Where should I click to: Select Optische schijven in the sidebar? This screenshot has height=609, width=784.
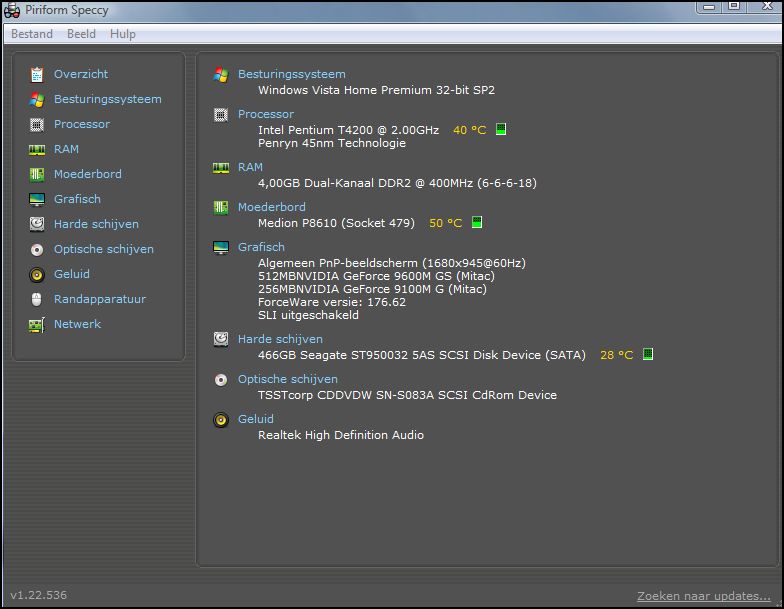(103, 249)
